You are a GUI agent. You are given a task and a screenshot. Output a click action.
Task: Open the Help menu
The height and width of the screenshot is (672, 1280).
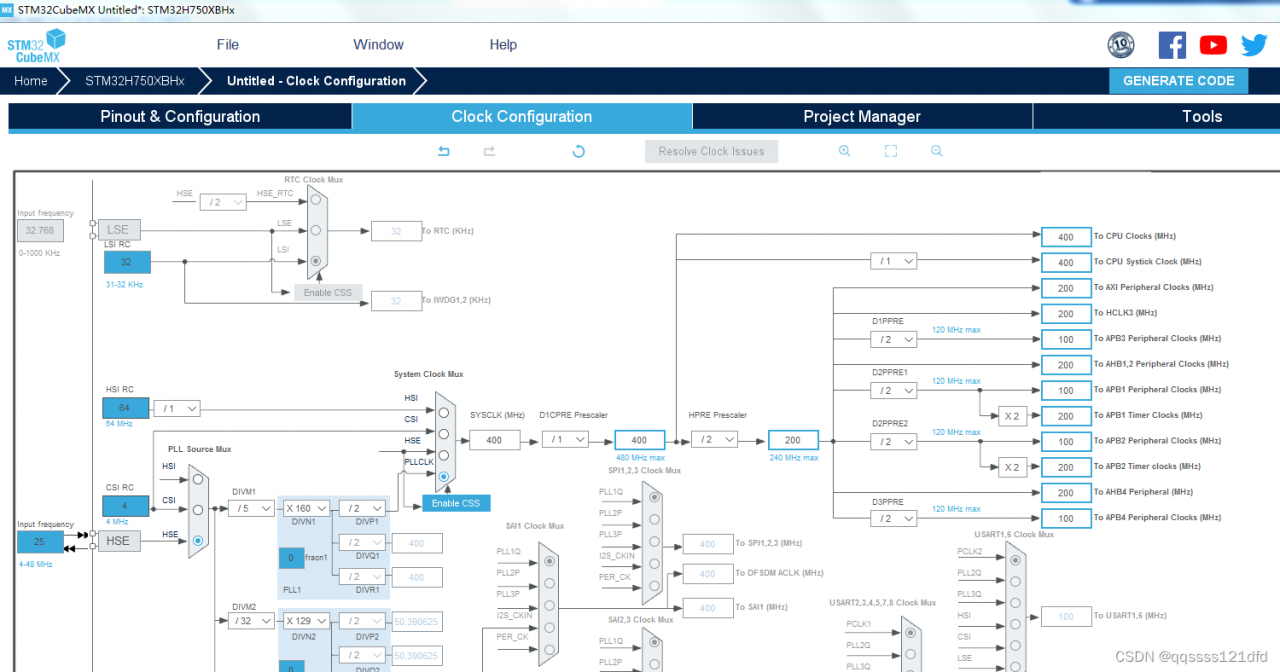point(503,45)
